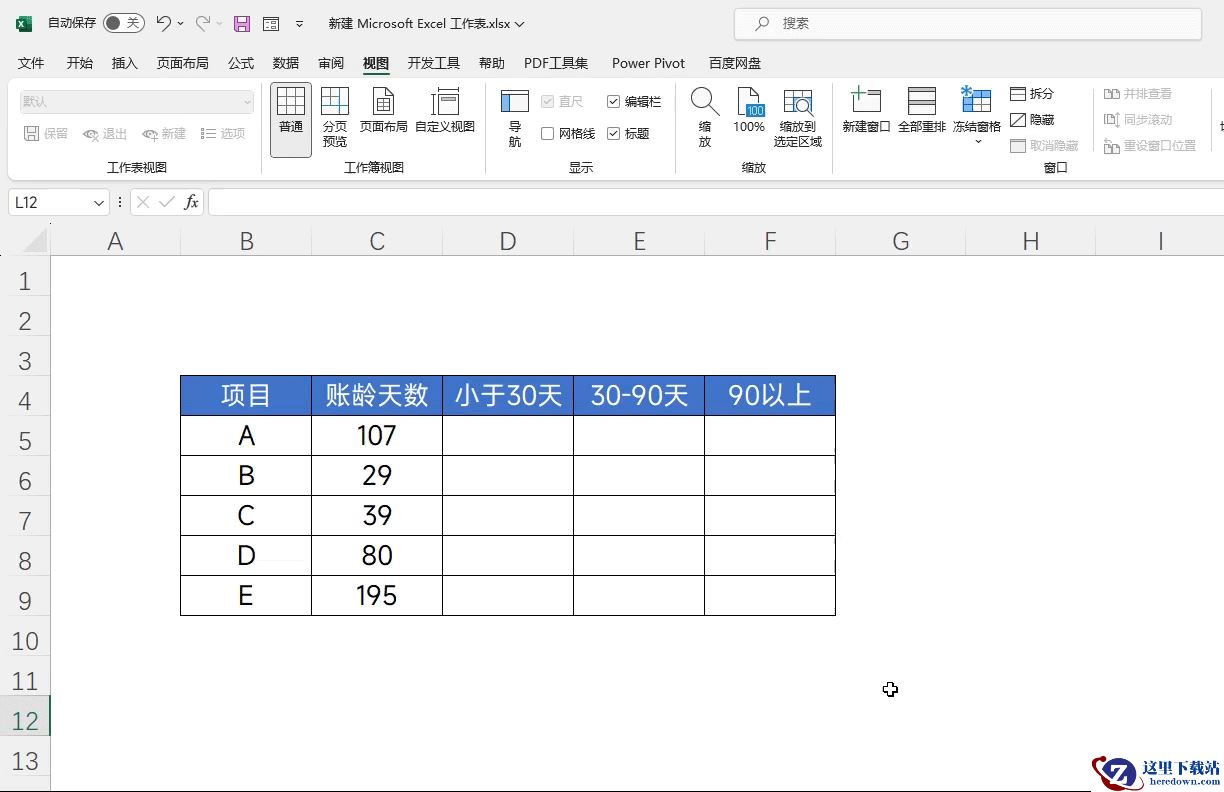Open the Redo history dropdown arrow
1224x792 pixels.
click(x=219, y=23)
